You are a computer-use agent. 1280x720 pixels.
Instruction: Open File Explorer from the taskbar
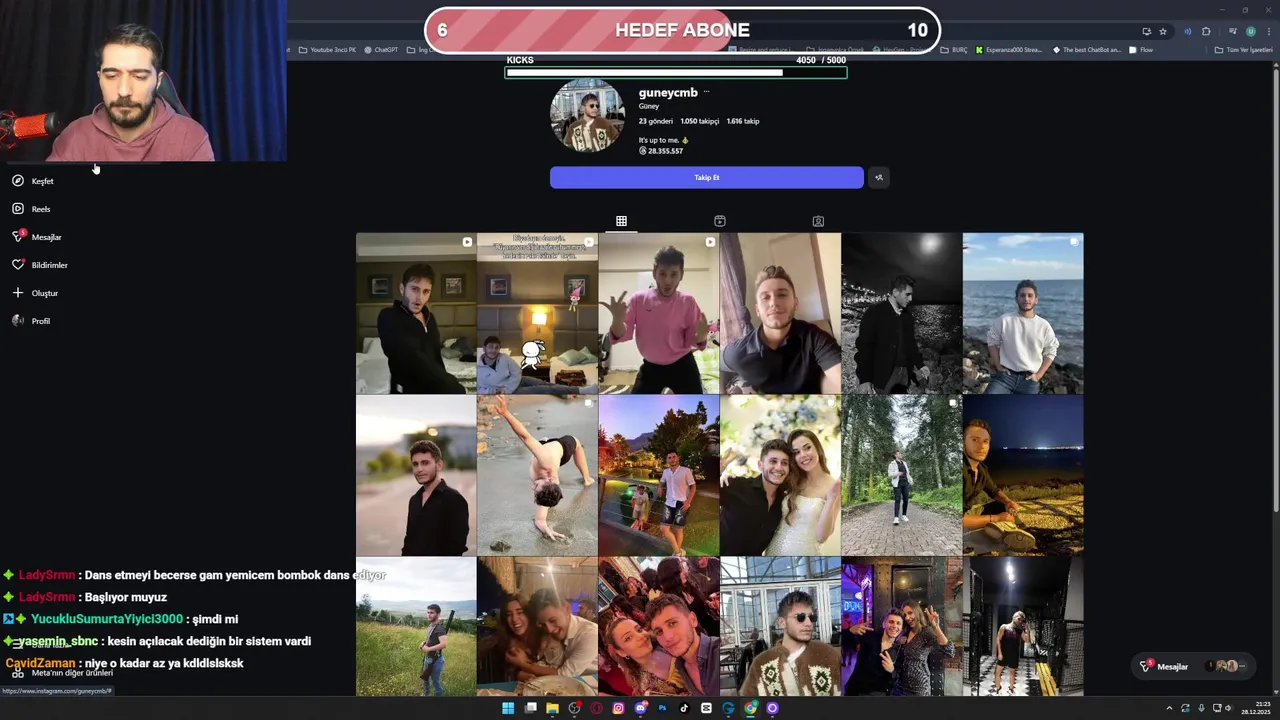point(552,708)
